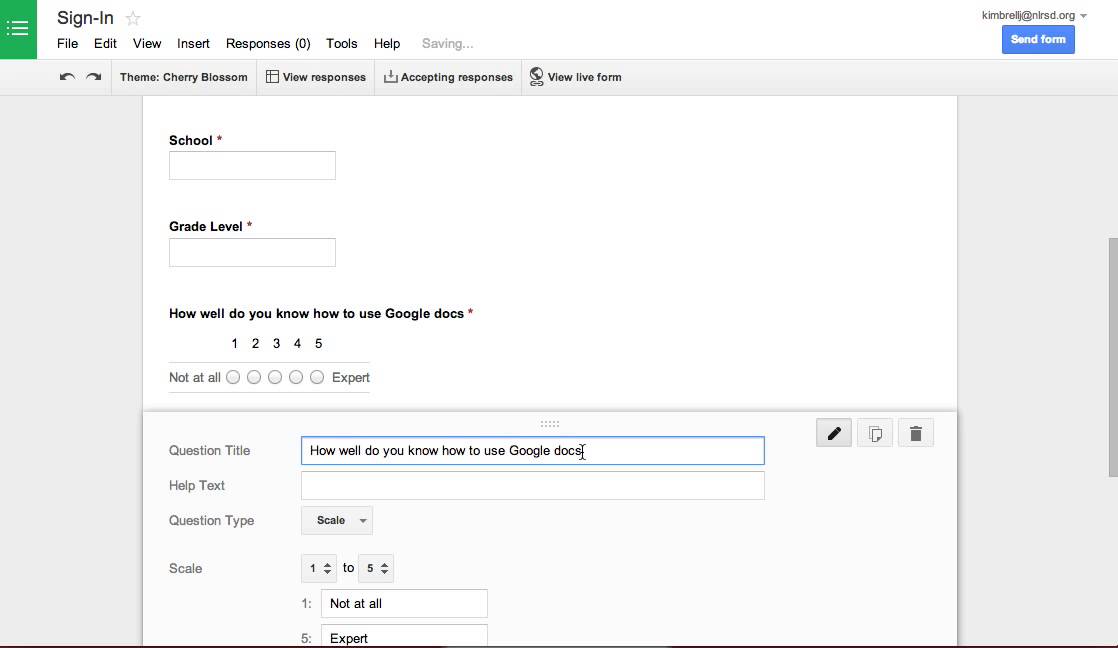This screenshot has height=648, width=1118.
Task: Click the Help Text input field
Action: point(533,485)
